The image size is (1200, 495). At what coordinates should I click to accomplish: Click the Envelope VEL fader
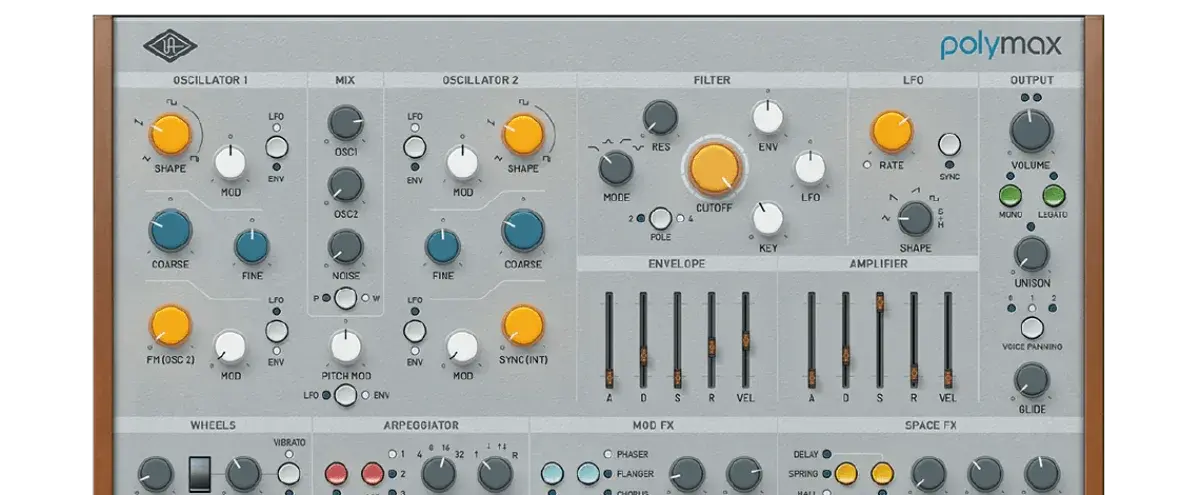pyautogui.click(x=745, y=341)
